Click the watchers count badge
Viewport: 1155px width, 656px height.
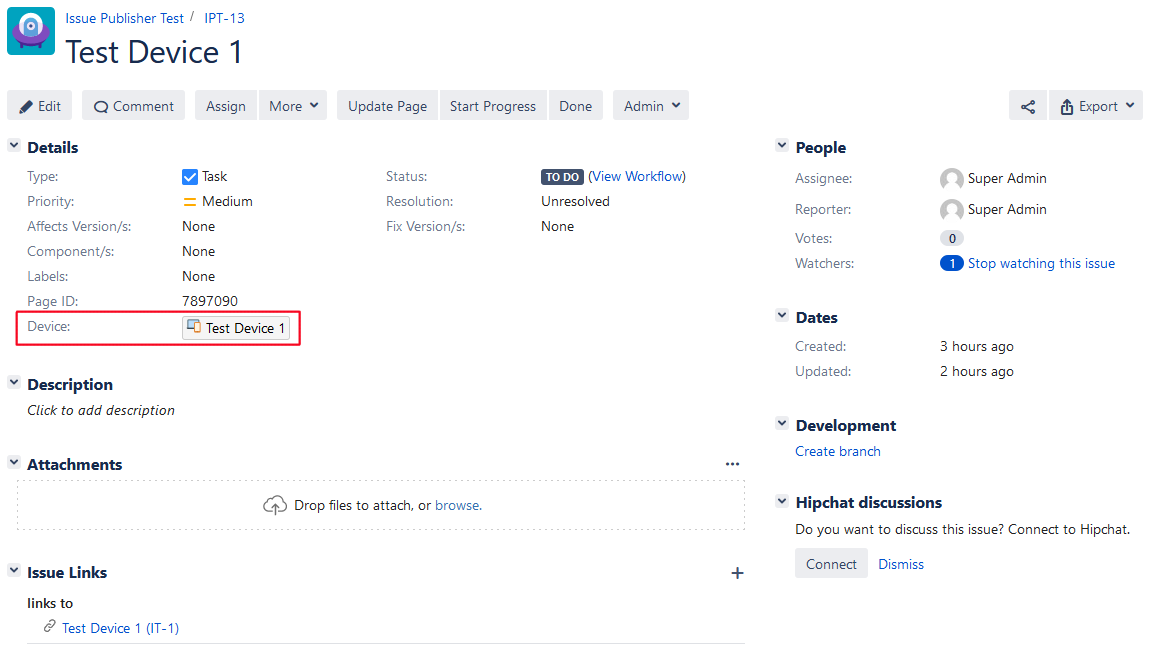click(x=951, y=264)
